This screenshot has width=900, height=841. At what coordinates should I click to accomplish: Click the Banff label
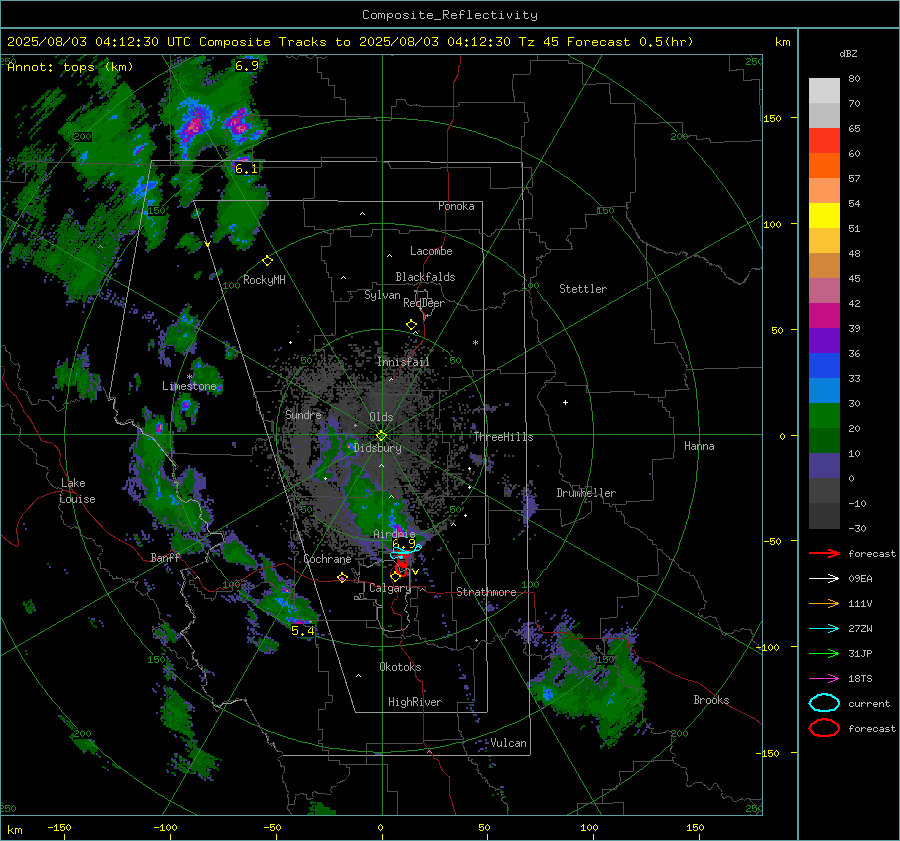165,557
